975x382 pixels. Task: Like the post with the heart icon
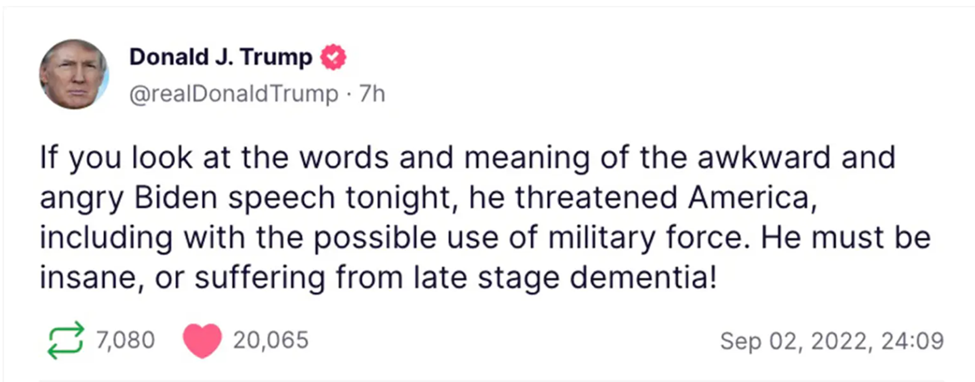[202, 341]
